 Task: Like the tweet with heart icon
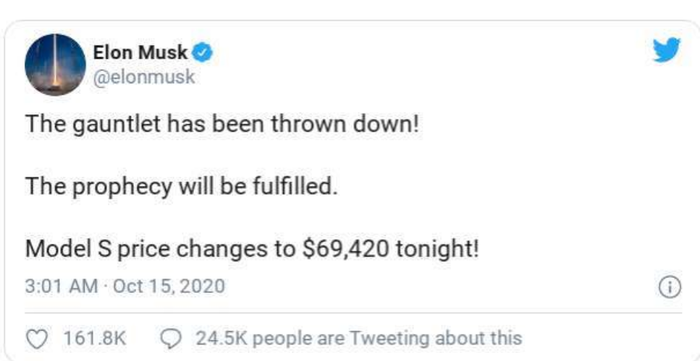point(37,339)
